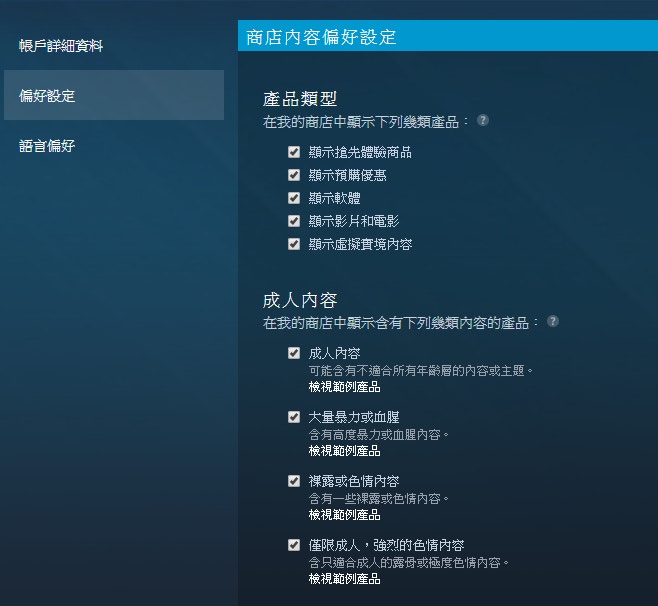Open 帳戶詳細資料 in the sidebar
This screenshot has height=606, width=658.
click(61, 46)
